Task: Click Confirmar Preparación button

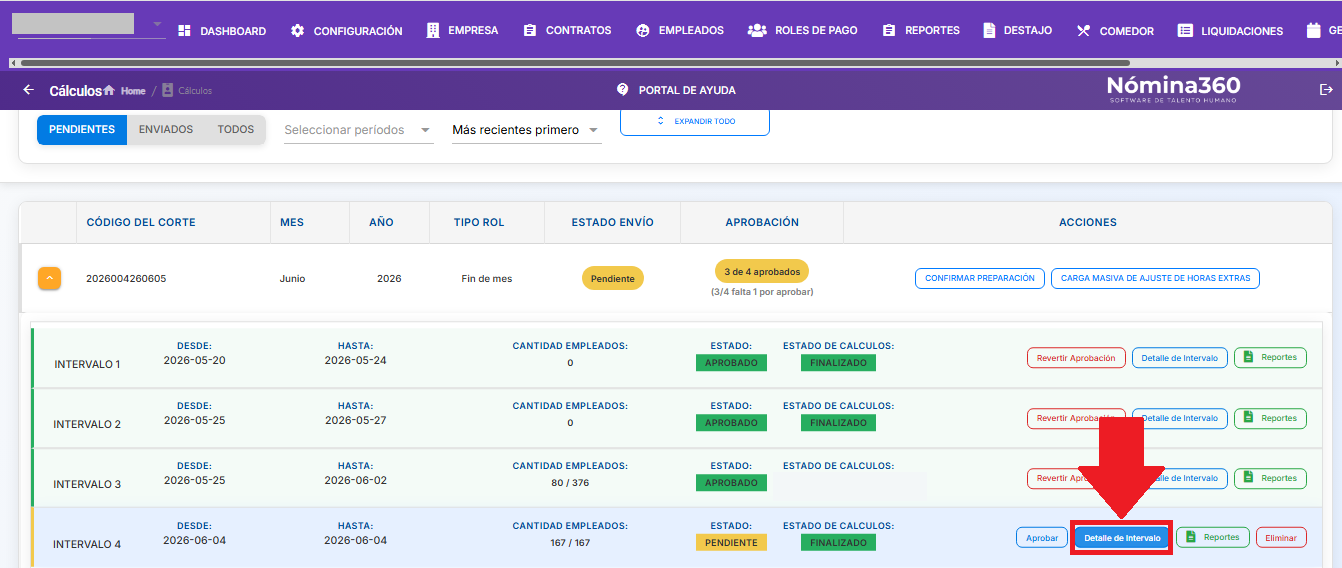Action: (980, 278)
